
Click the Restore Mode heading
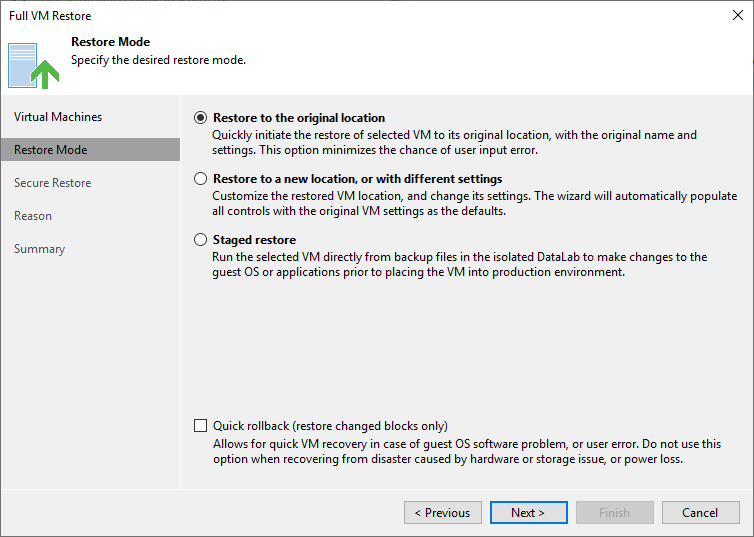tap(111, 42)
